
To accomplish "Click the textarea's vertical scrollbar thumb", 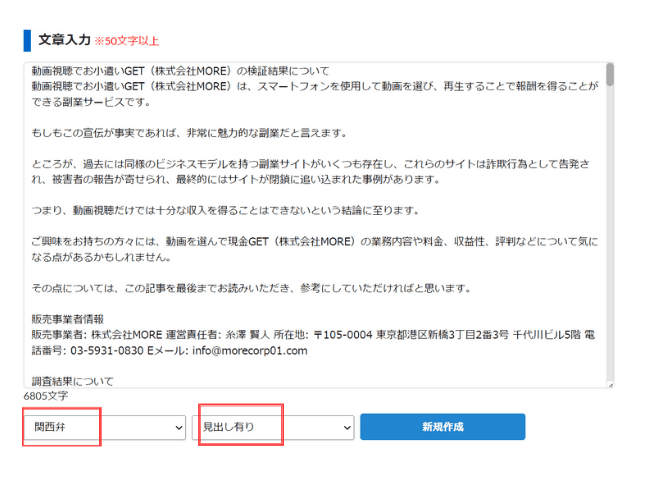I will 610,75.
